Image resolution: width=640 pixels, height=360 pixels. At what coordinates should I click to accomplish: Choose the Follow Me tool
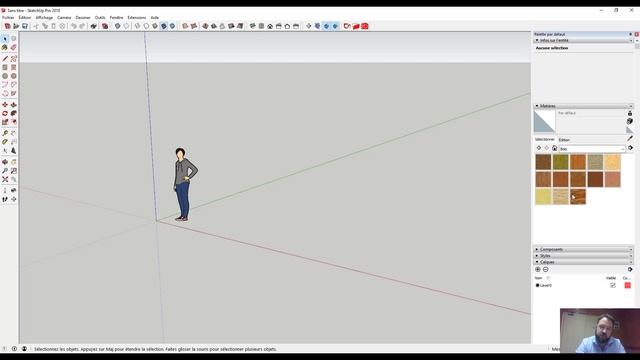[x=13, y=113]
